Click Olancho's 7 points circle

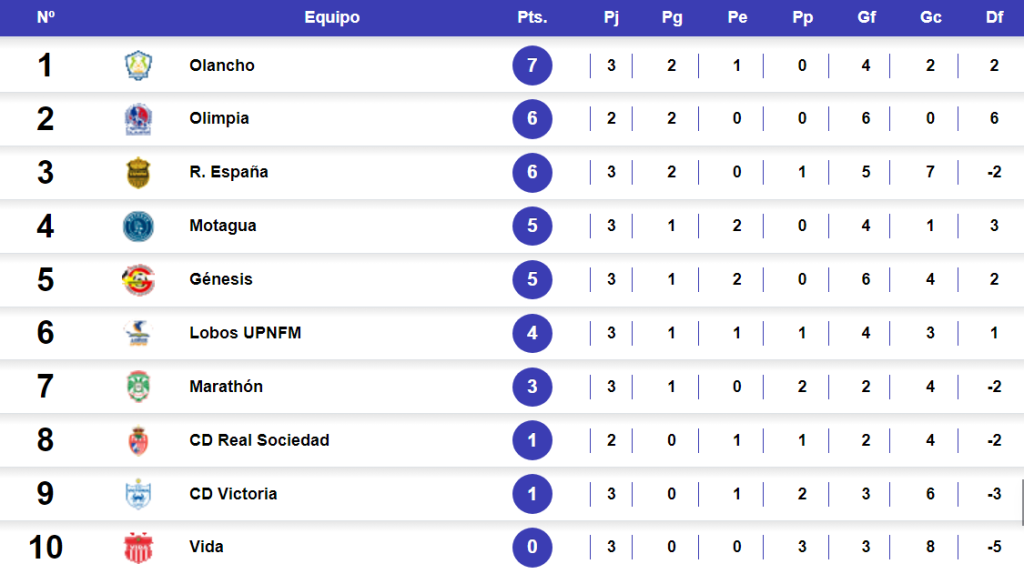pos(532,66)
